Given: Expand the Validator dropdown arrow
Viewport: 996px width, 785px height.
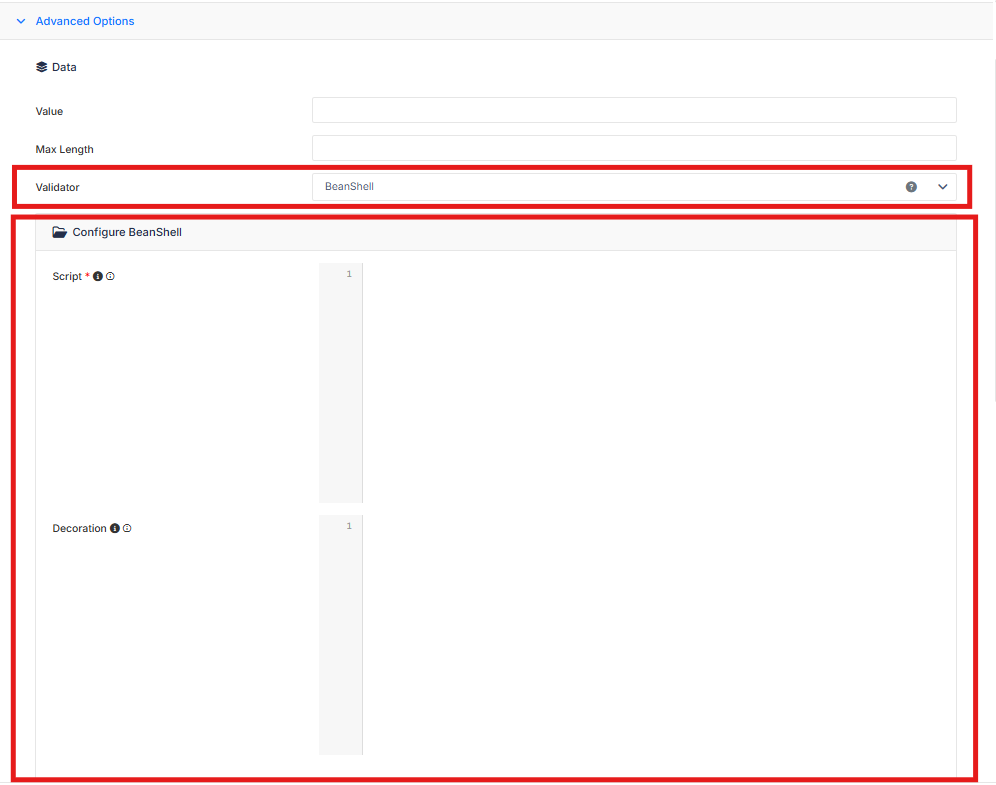Looking at the screenshot, I should pyautogui.click(x=943, y=187).
